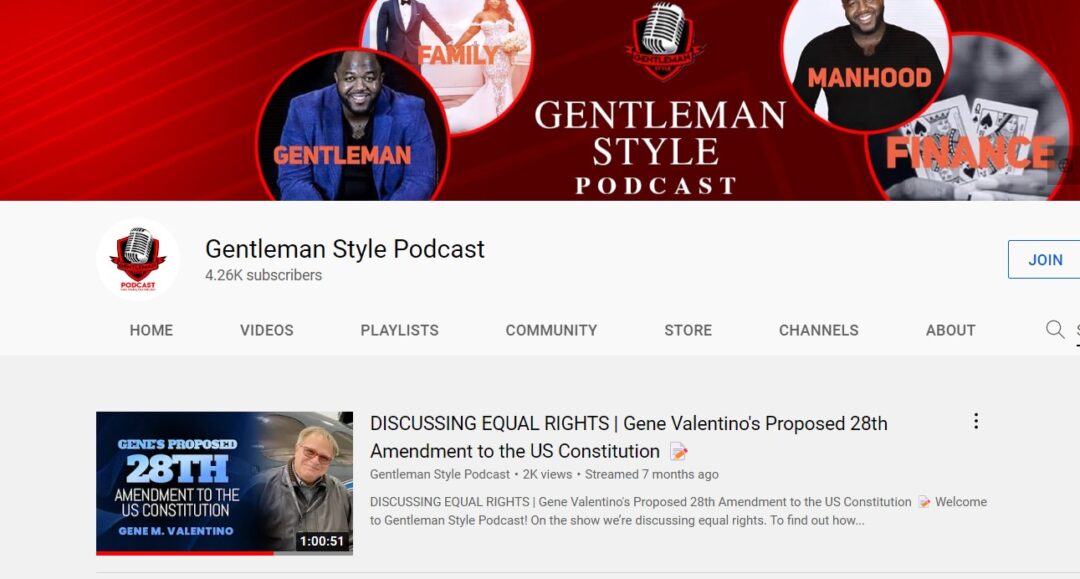The width and height of the screenshot is (1080, 579).
Task: Open the STORE tab
Action: [688, 330]
